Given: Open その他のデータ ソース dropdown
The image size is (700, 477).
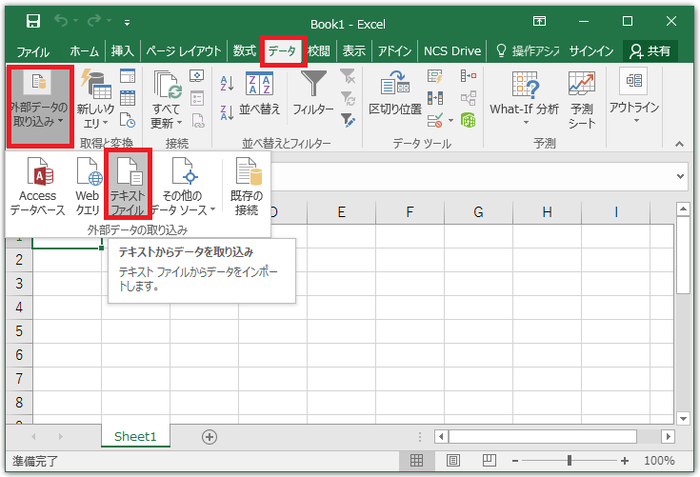Looking at the screenshot, I should click(x=183, y=186).
